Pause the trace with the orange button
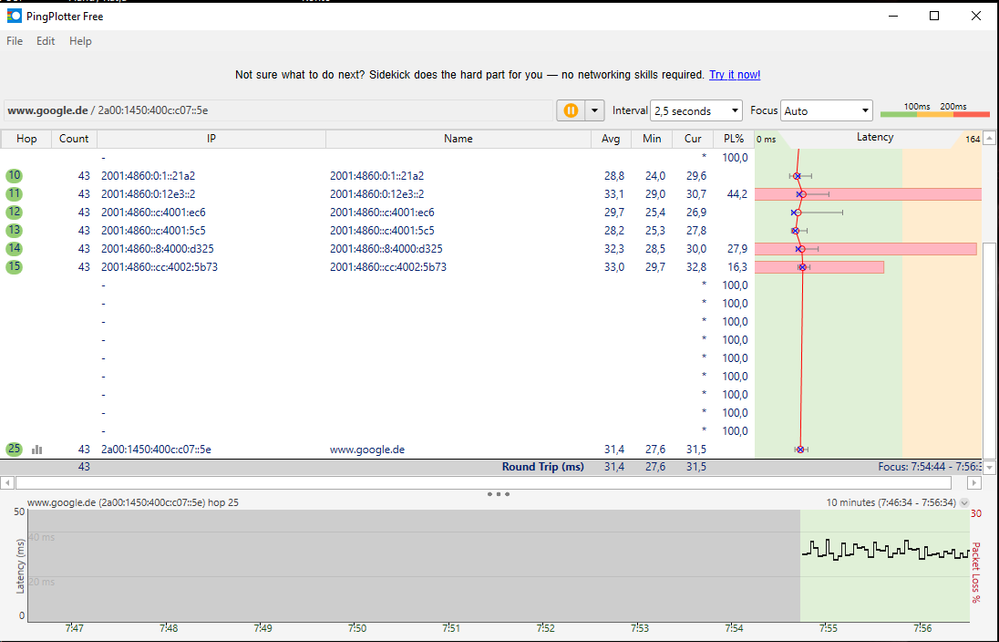 coord(571,110)
